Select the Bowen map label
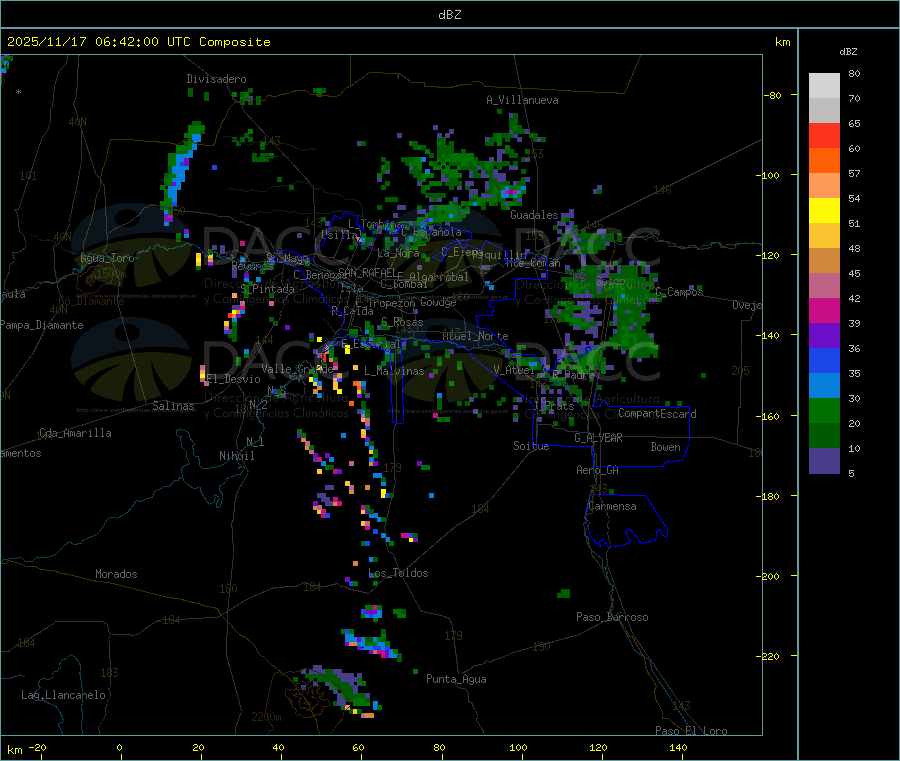The width and height of the screenshot is (900, 761). click(x=666, y=447)
